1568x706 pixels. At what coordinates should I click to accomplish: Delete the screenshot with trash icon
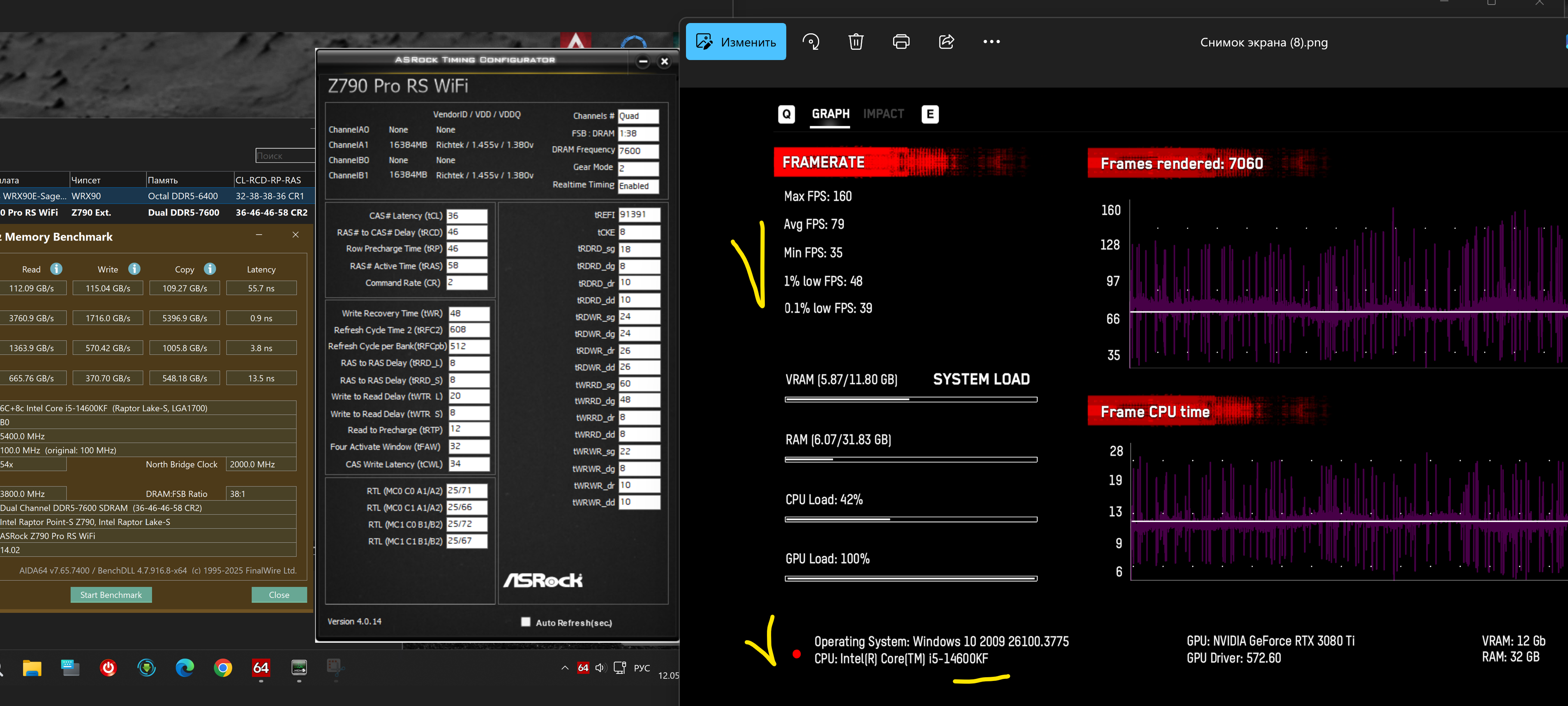[855, 42]
